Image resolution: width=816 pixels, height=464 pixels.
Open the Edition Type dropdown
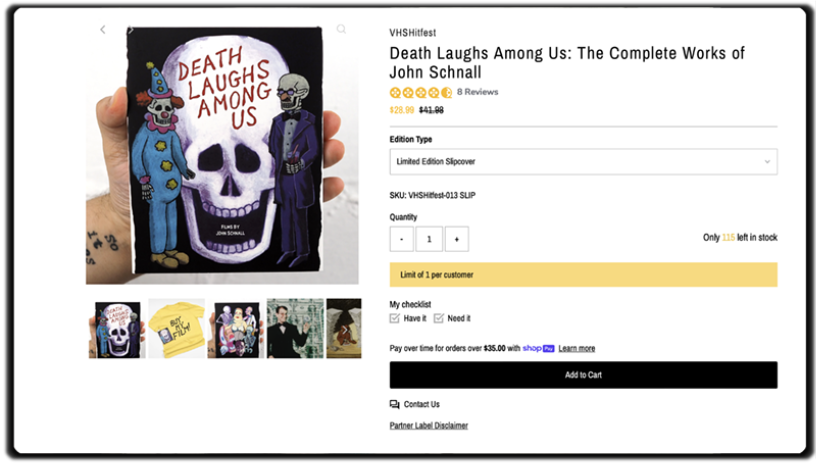pos(582,161)
